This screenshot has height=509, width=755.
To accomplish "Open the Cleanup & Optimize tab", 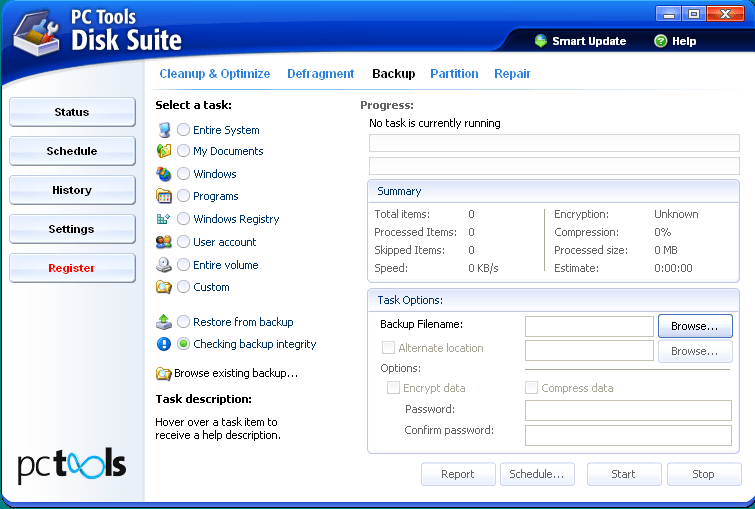I will (214, 74).
